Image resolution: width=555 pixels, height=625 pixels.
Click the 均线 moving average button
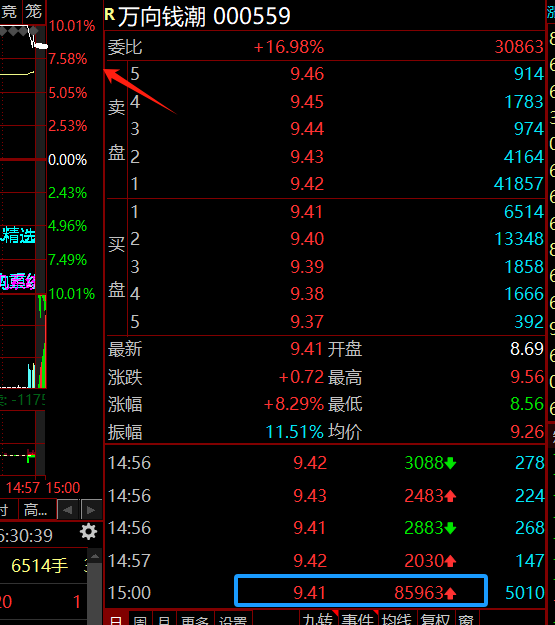(396, 619)
